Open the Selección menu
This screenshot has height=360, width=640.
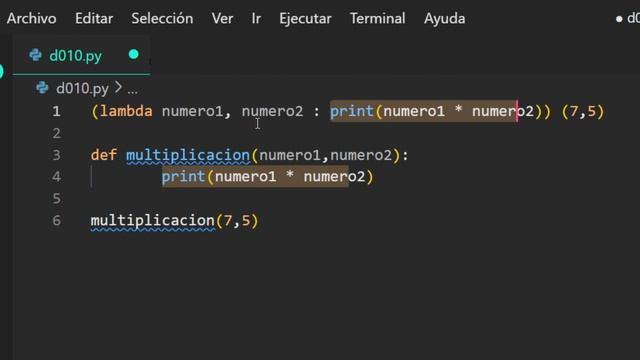click(162, 19)
